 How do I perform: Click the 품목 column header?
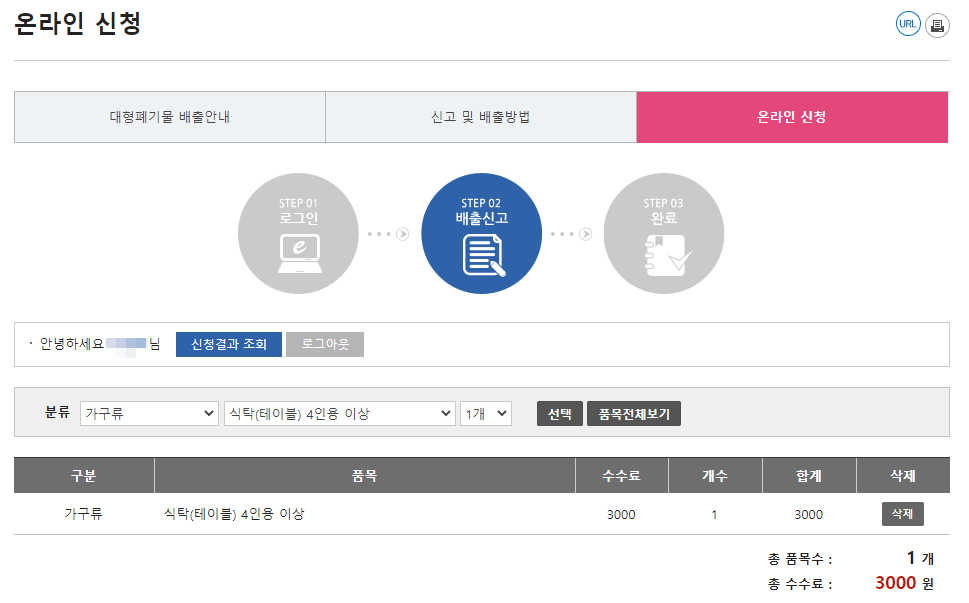tap(365, 475)
